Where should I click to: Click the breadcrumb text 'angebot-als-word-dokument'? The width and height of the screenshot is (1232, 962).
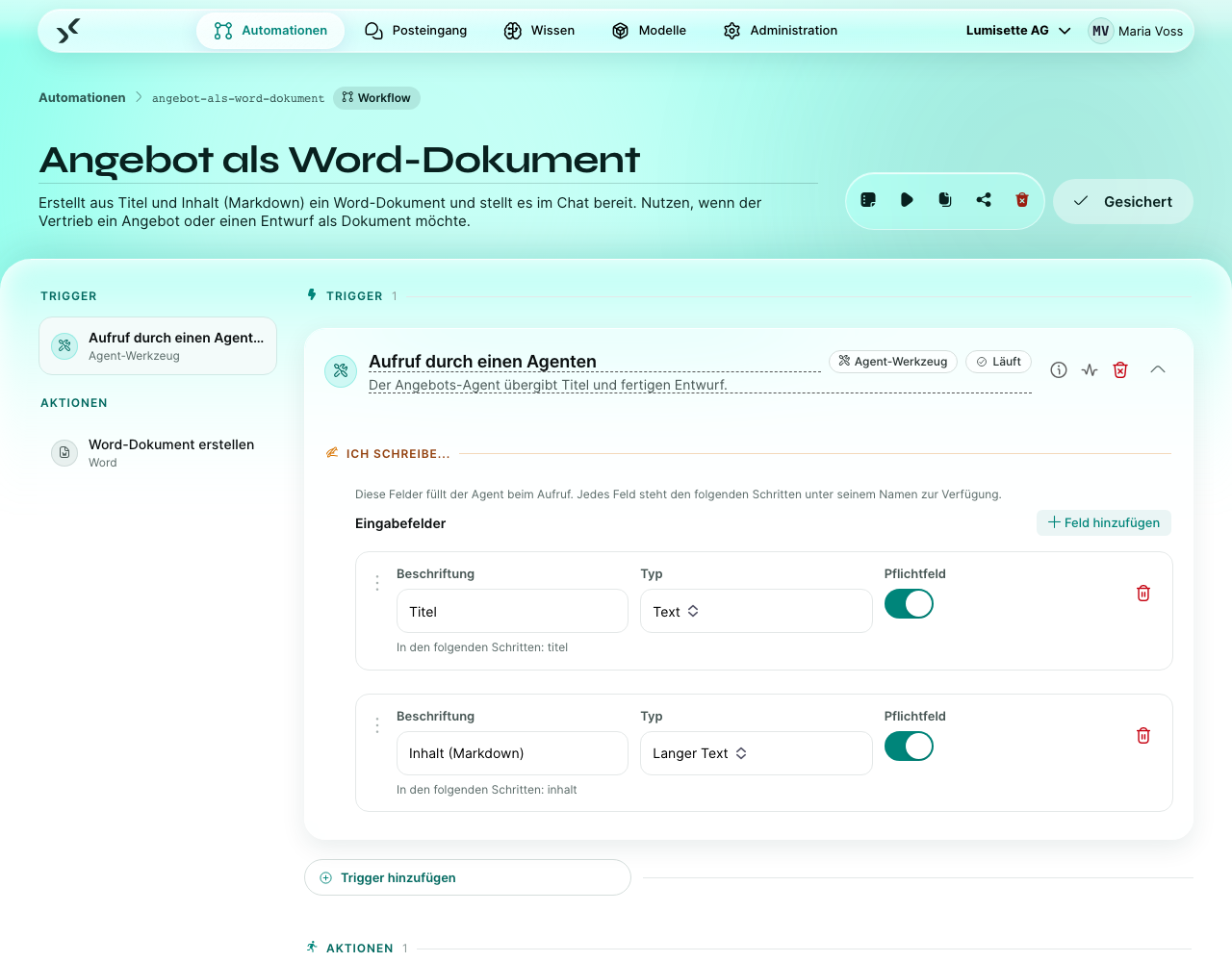click(x=238, y=98)
